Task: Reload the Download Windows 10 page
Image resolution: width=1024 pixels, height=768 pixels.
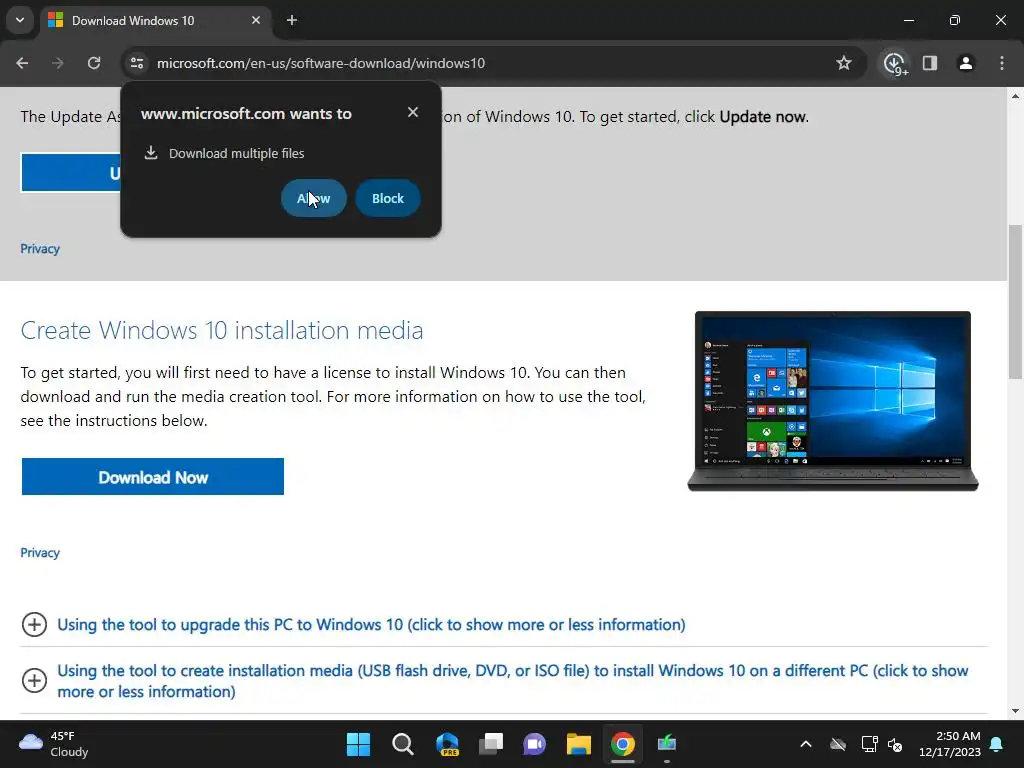Action: (x=94, y=63)
